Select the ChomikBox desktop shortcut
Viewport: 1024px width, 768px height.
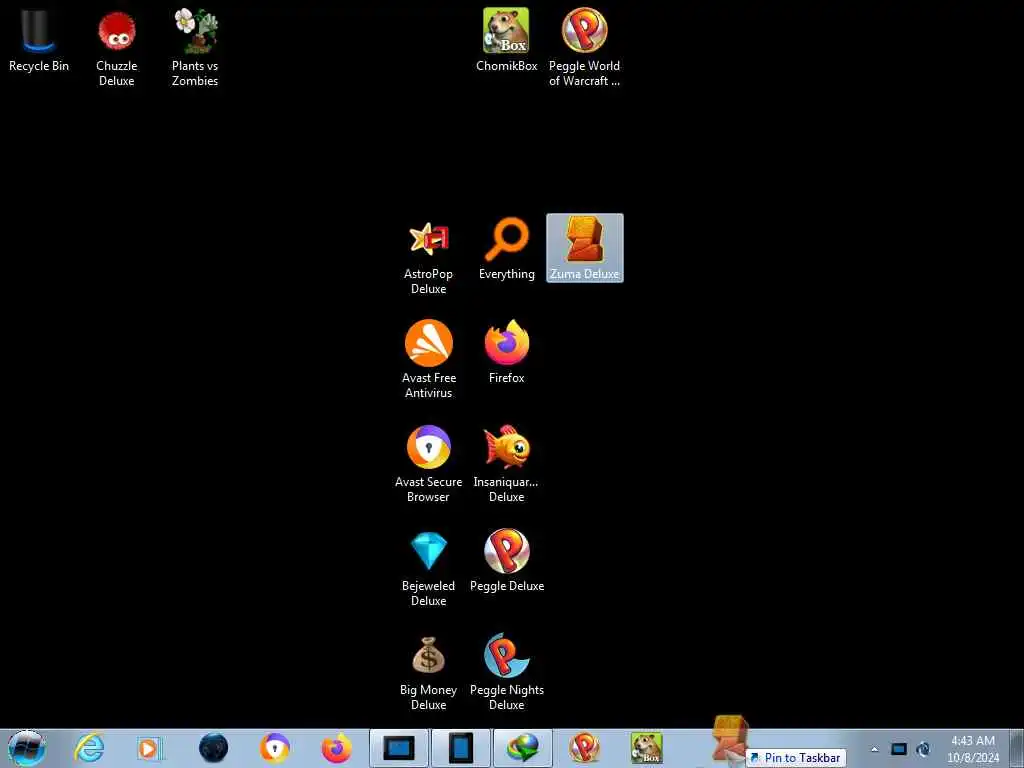[506, 40]
